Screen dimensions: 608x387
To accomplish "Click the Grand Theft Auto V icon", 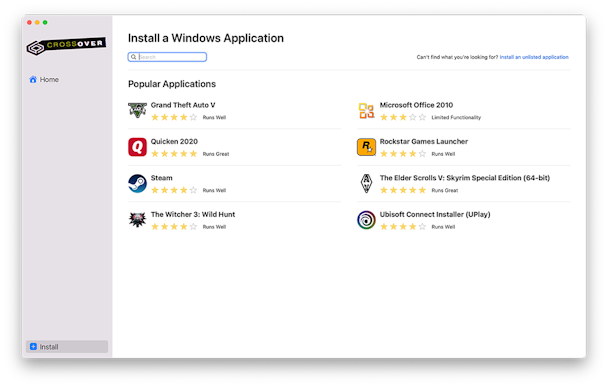I will pyautogui.click(x=137, y=110).
